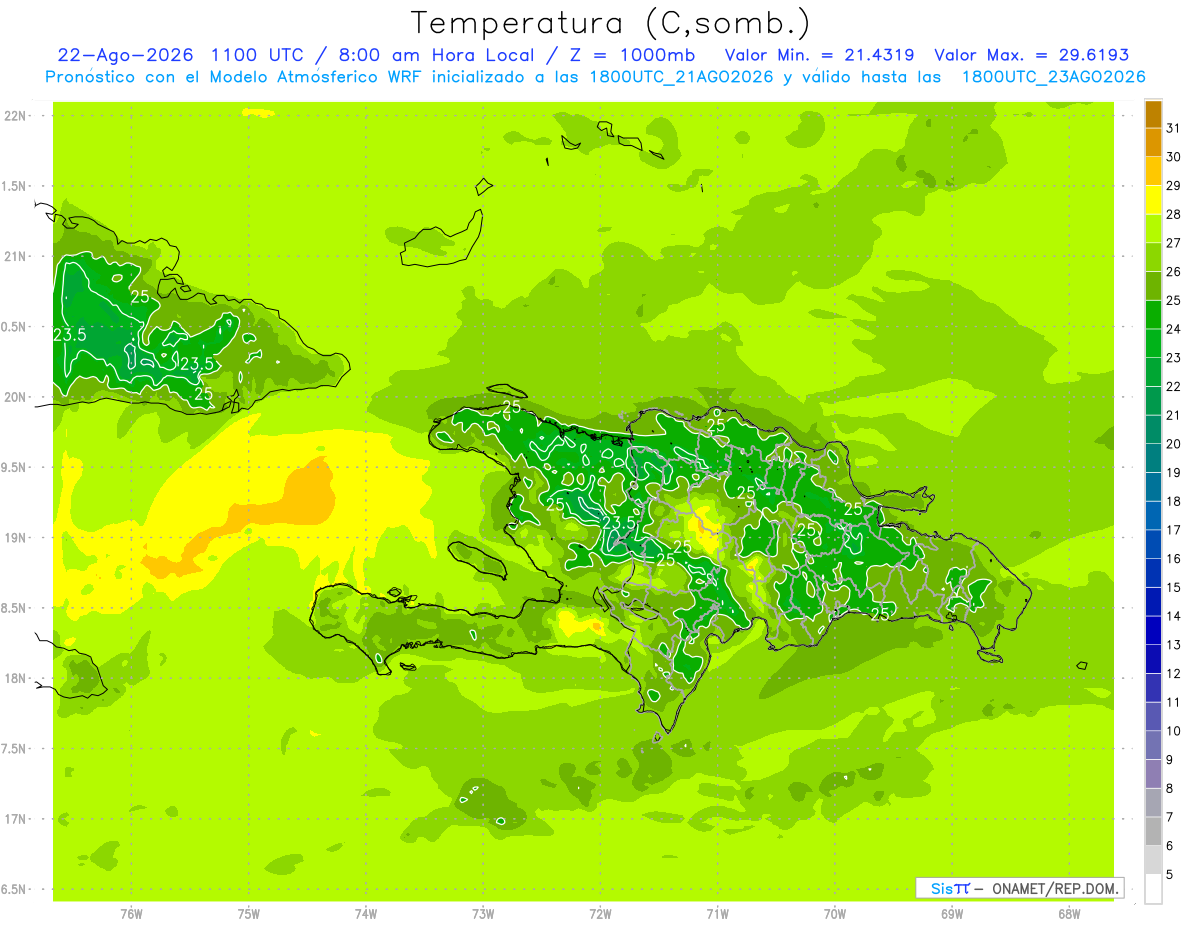The height and width of the screenshot is (927, 1200).
Task: Click the "Valor Max. = 29.6193" text
Action: coord(1031,55)
